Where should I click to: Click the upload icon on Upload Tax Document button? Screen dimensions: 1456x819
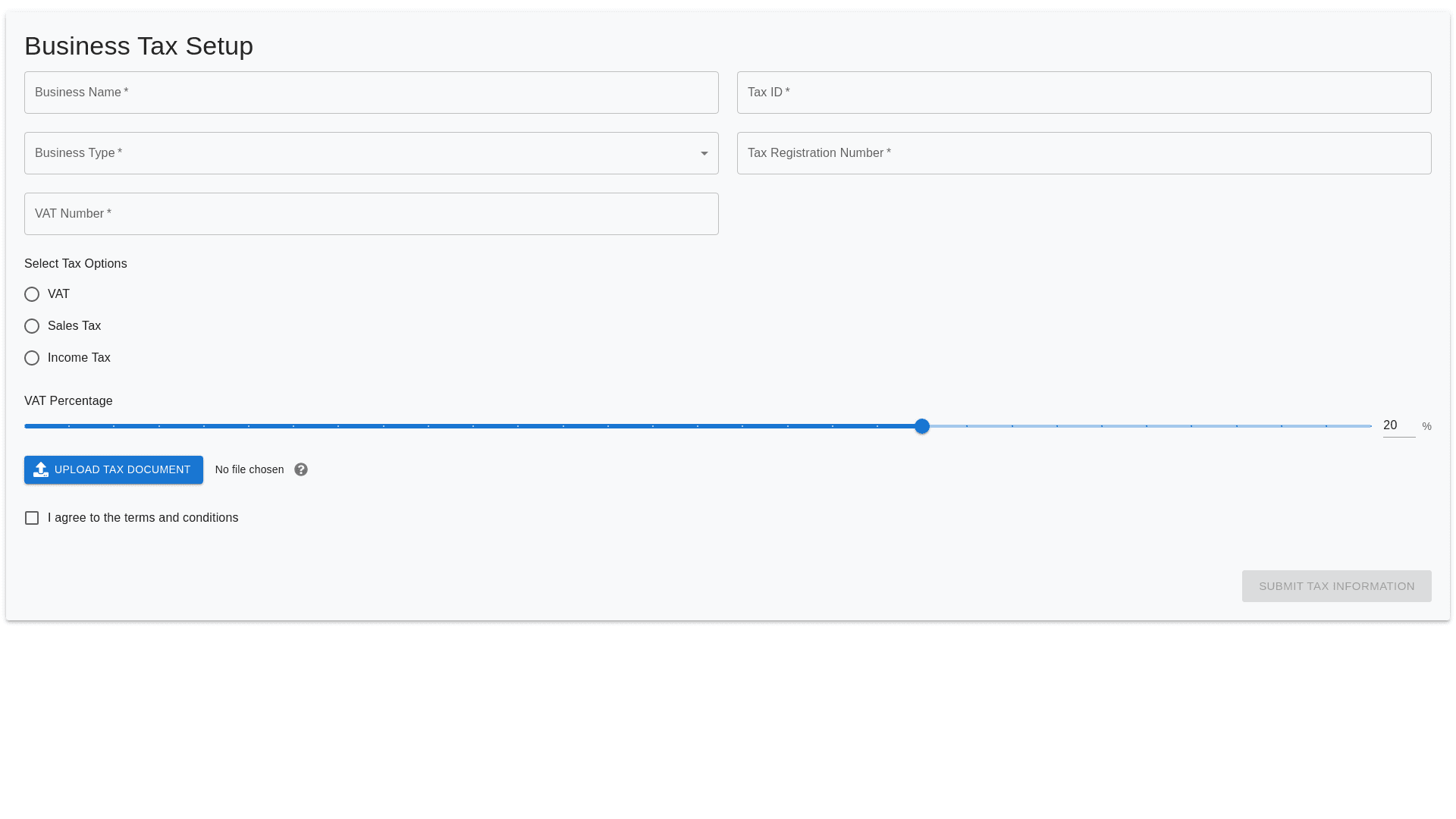click(42, 469)
